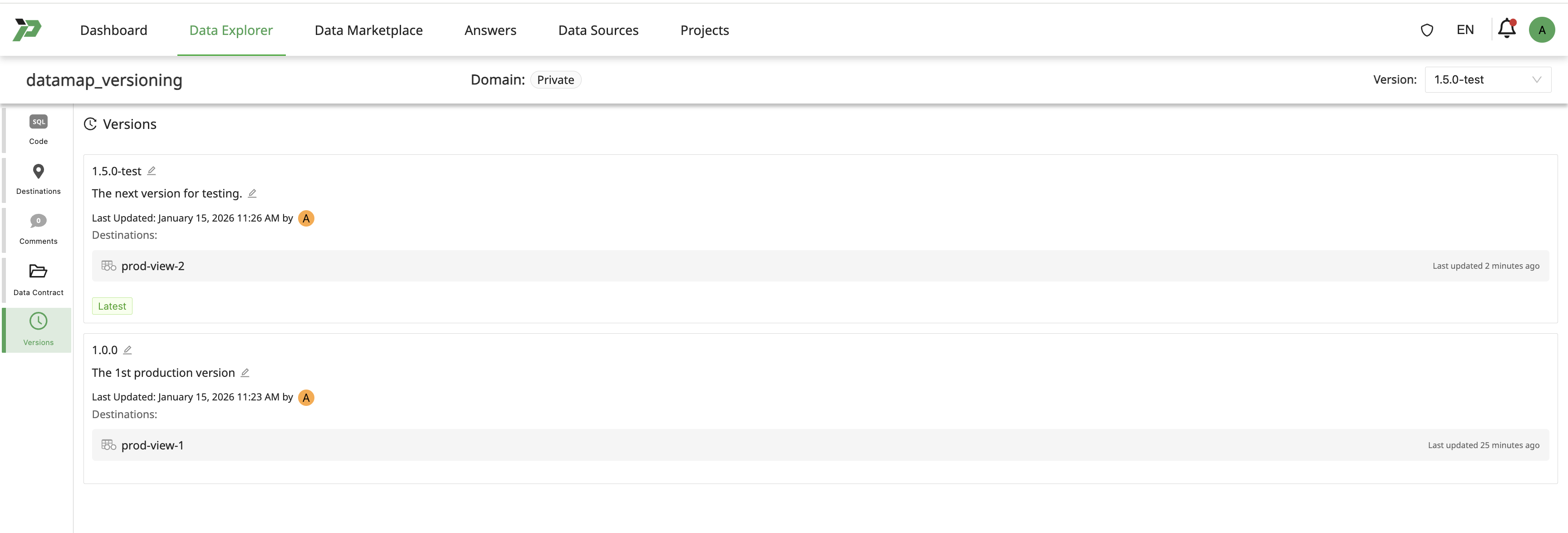Select the Destinations sidebar icon
Image resolution: width=1568 pixels, height=533 pixels.
click(x=38, y=179)
